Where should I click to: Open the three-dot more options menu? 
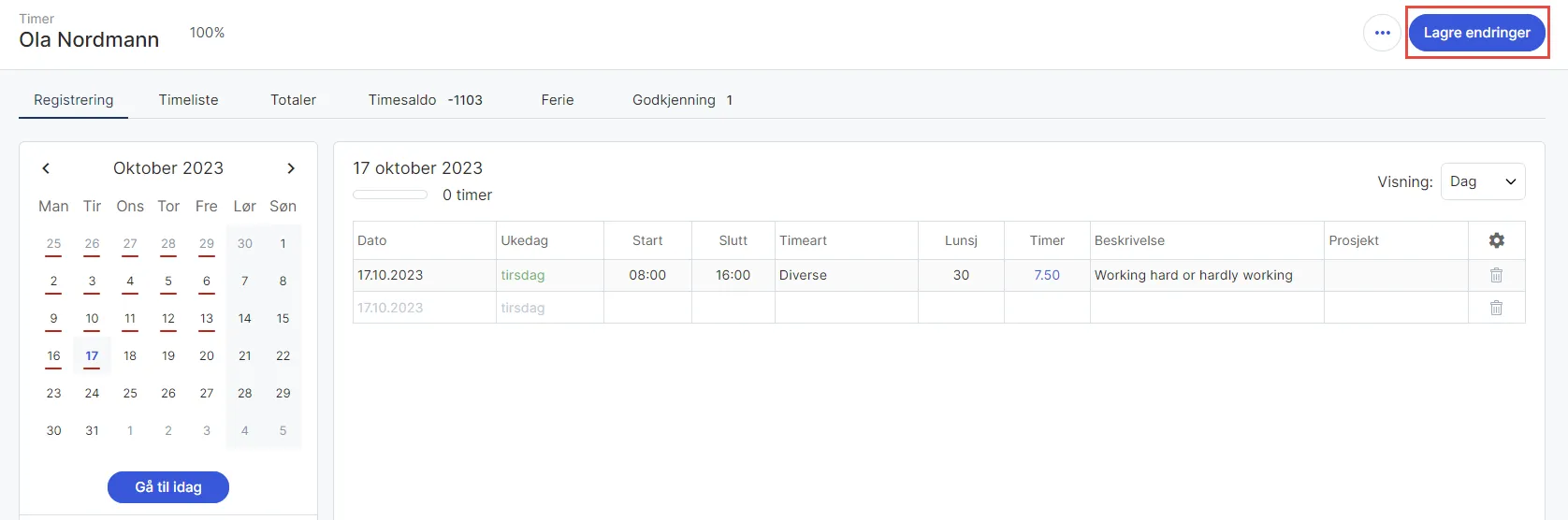[x=1382, y=33]
